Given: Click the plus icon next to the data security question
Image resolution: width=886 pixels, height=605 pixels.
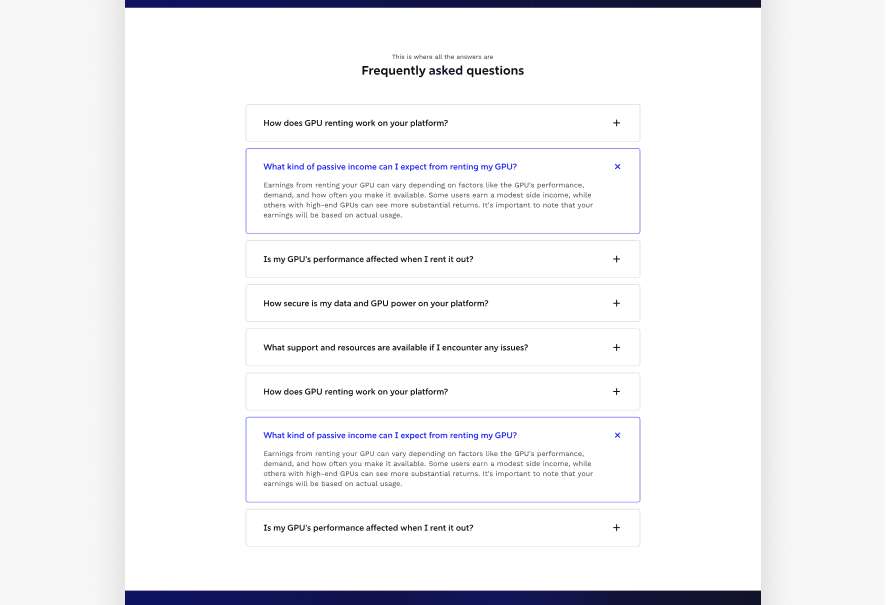Looking at the screenshot, I should coord(616,302).
